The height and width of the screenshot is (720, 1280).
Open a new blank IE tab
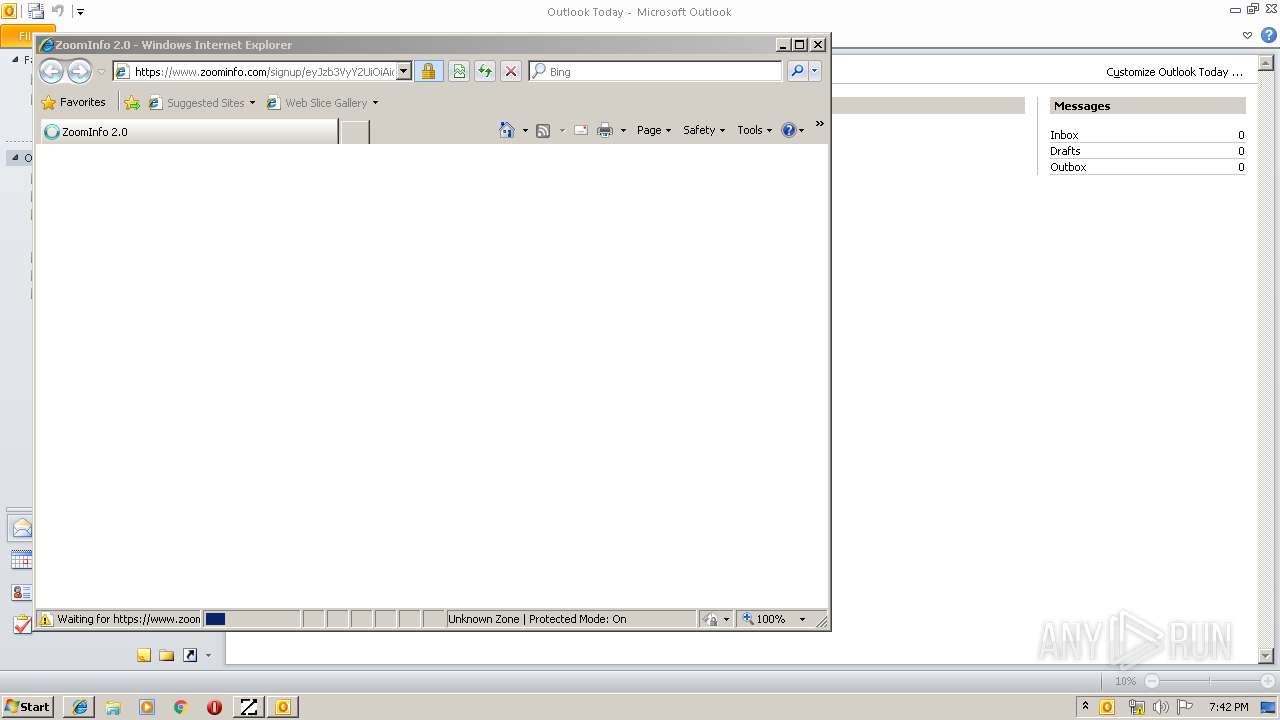tap(355, 131)
